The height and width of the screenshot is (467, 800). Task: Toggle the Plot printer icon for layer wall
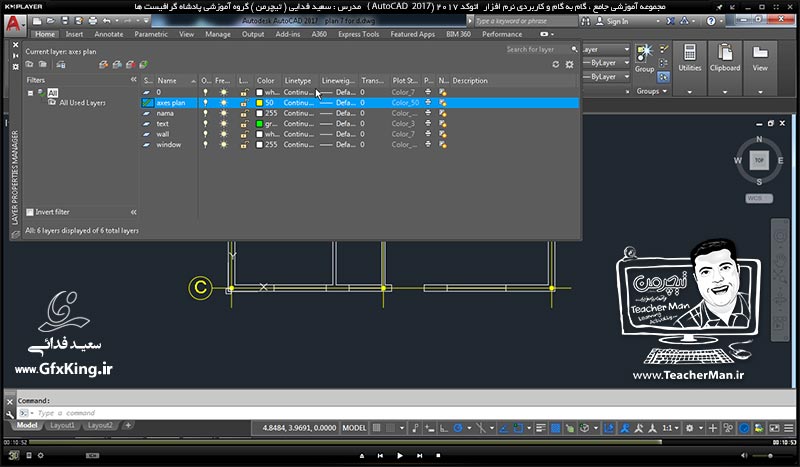pyautogui.click(x=428, y=134)
